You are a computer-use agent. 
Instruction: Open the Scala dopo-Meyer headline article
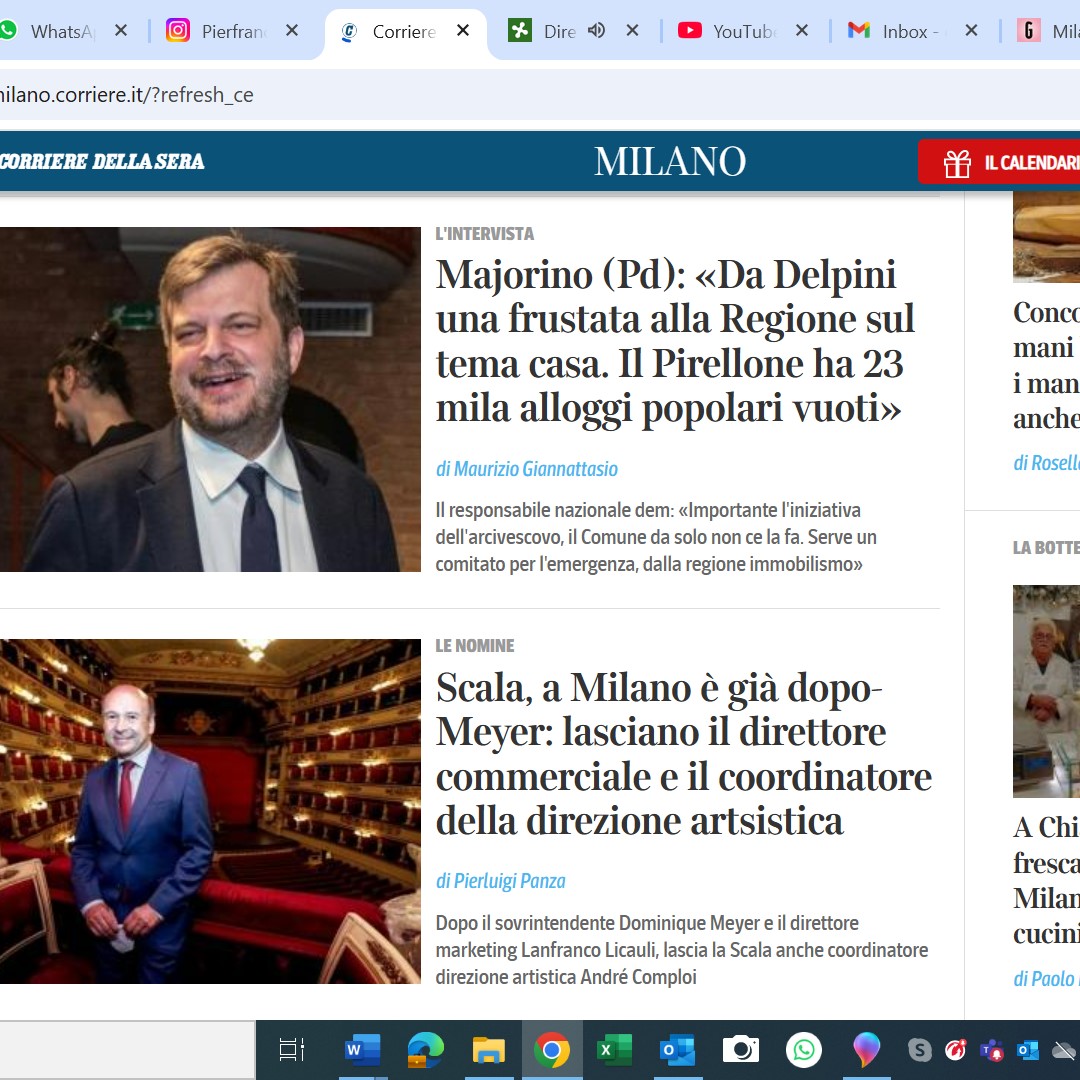[683, 754]
